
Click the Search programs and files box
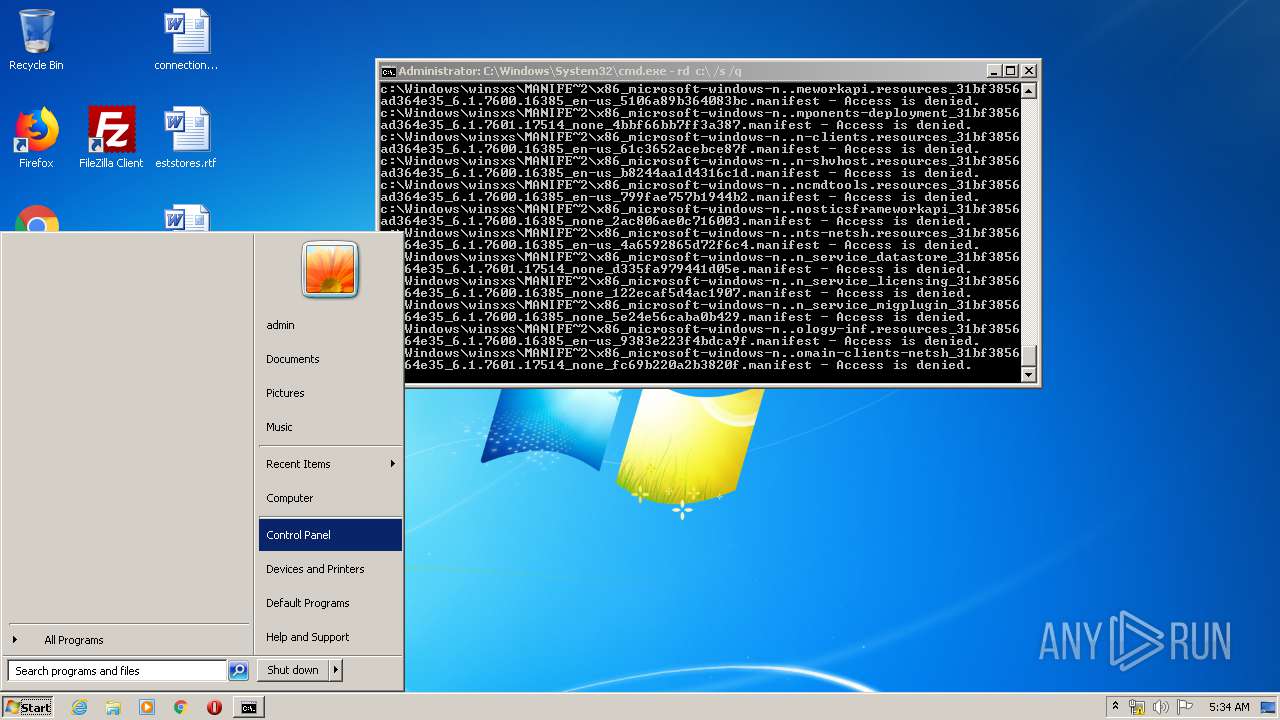[117, 671]
